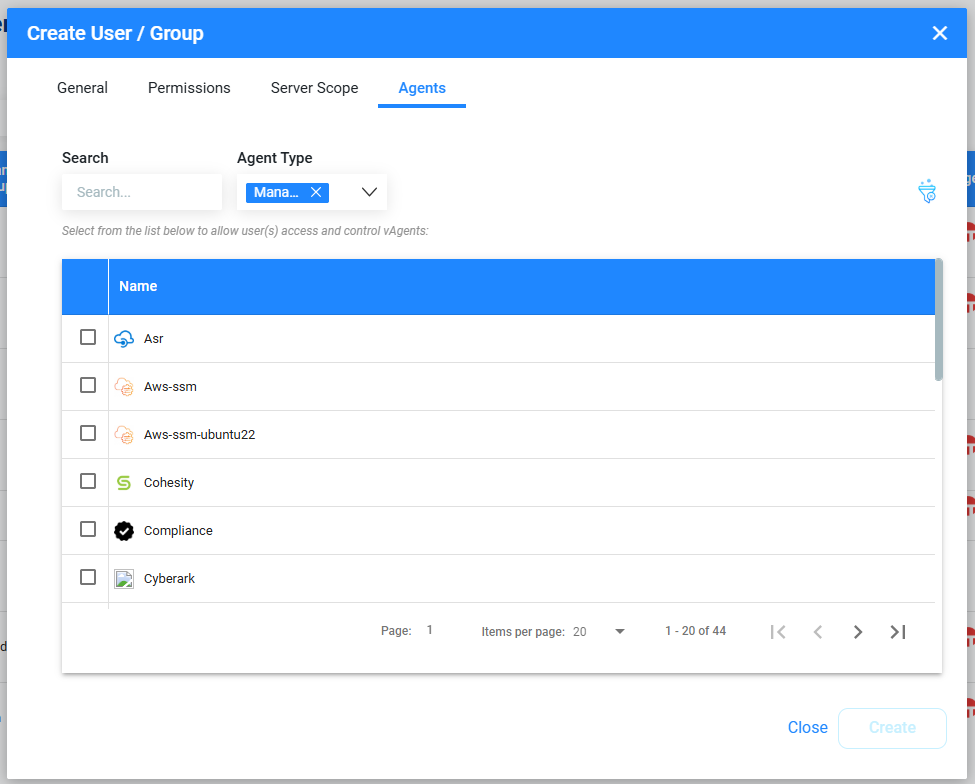The image size is (975, 784).
Task: Tick the Aws-ssm-ubuntu22 checkbox
Action: 88,434
